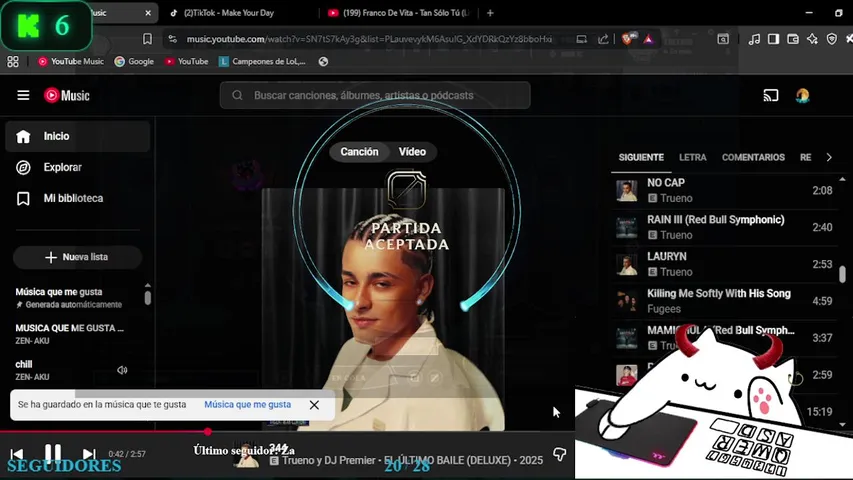The height and width of the screenshot is (480, 853).
Task: Click the site settings icon in address bar
Action: (172, 39)
